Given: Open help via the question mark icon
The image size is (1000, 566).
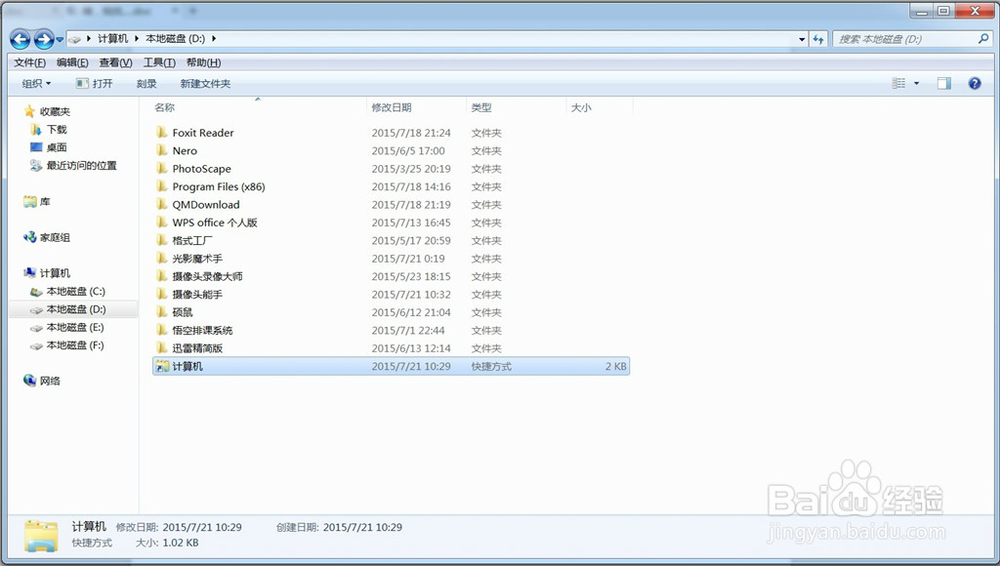Looking at the screenshot, I should 974,84.
